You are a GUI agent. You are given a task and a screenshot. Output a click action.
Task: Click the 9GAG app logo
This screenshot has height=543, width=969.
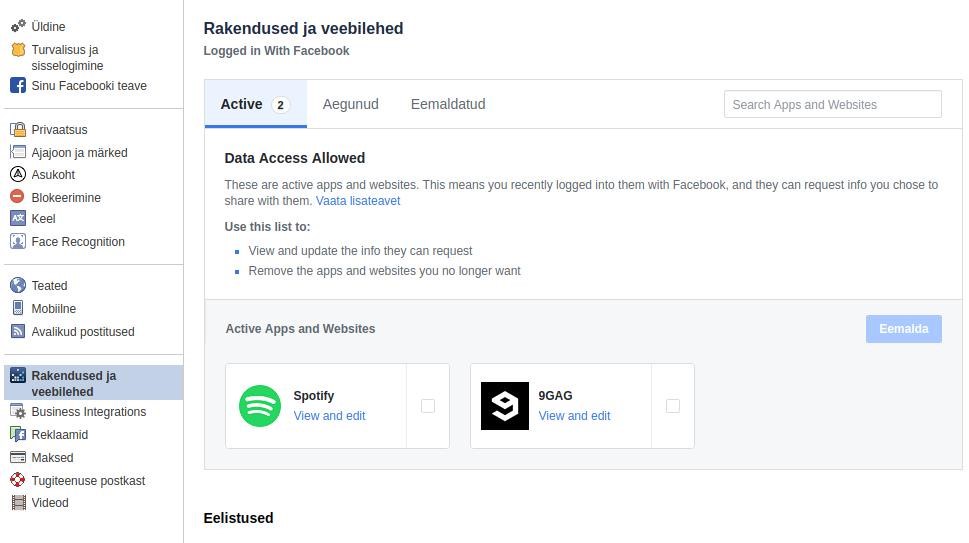click(505, 406)
